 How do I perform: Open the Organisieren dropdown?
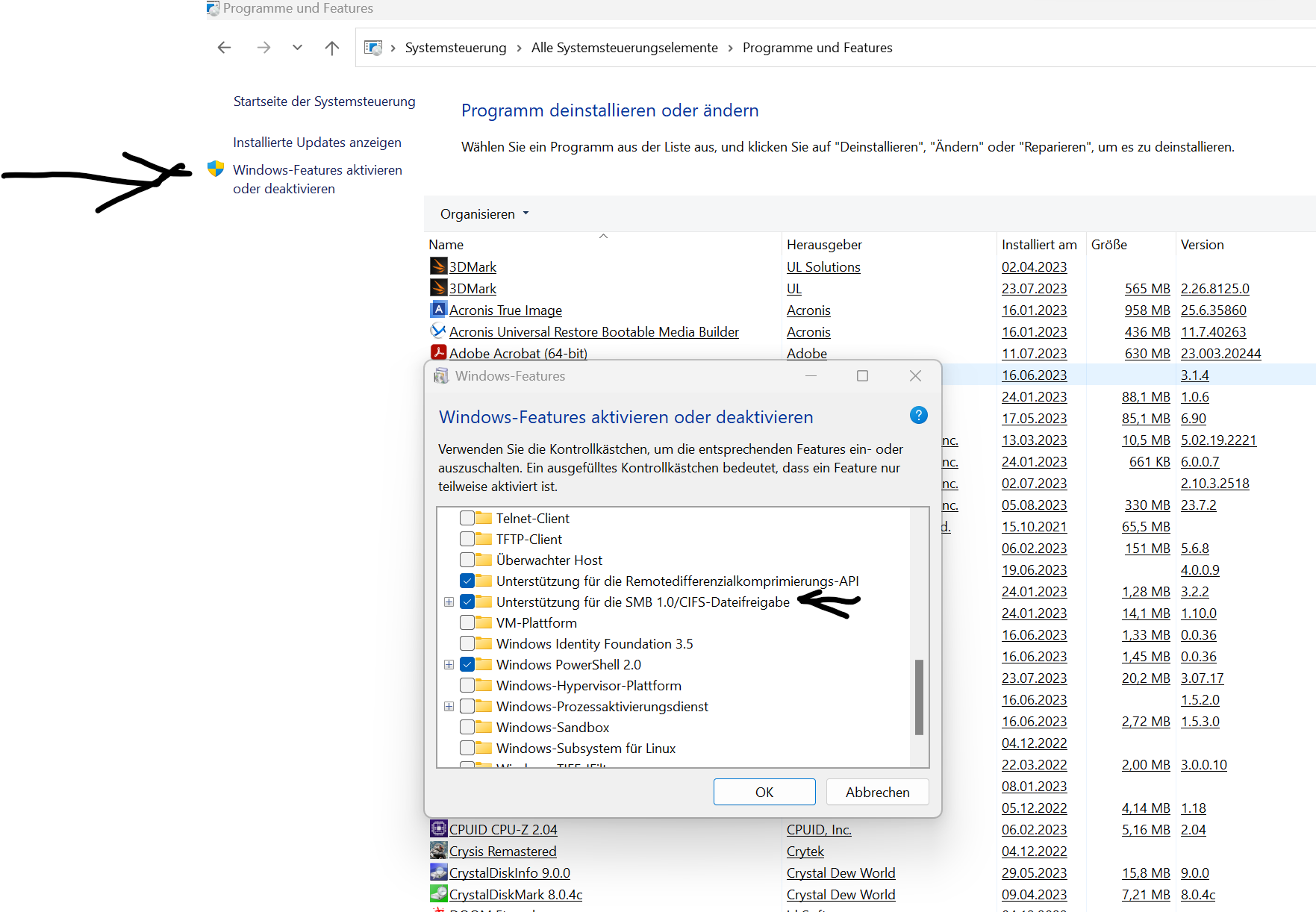484,214
